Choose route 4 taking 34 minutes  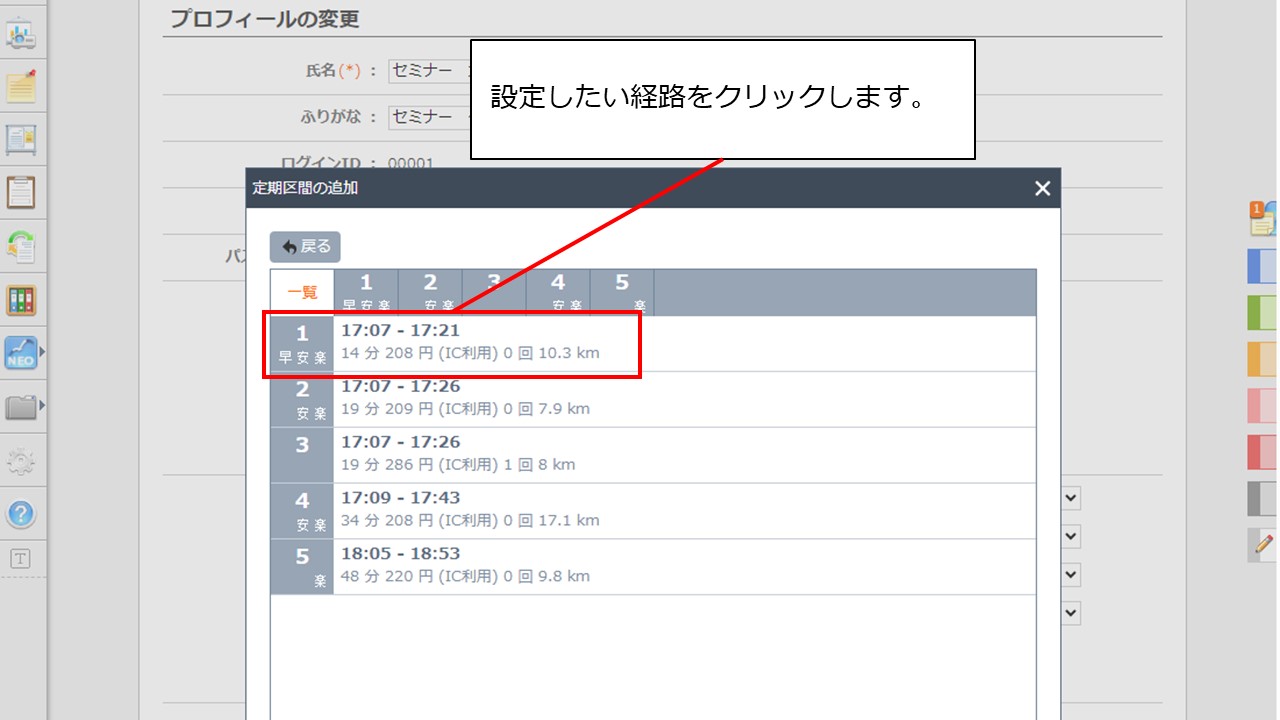(x=450, y=510)
